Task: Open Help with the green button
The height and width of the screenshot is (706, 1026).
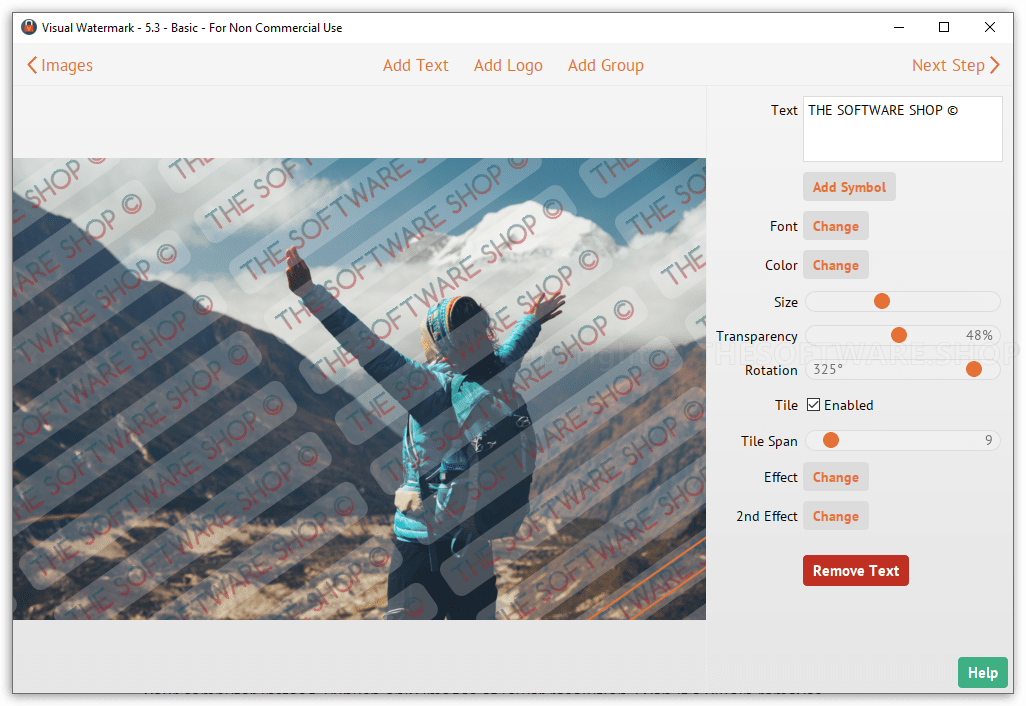Action: pyautogui.click(x=982, y=673)
